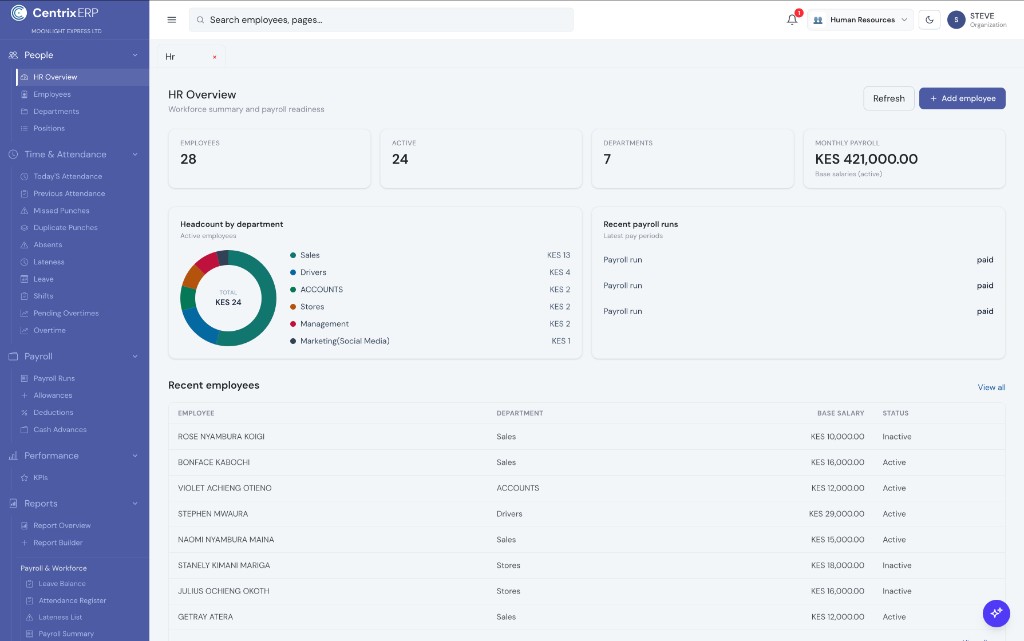This screenshot has height=641, width=1024.
Task: Click the Cash Advances icon
Action: tap(24, 430)
